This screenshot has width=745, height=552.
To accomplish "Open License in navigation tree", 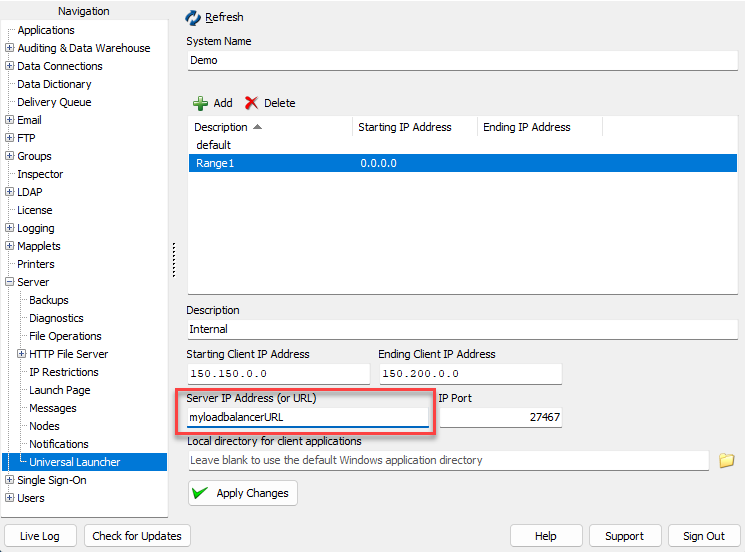I will coord(35,210).
